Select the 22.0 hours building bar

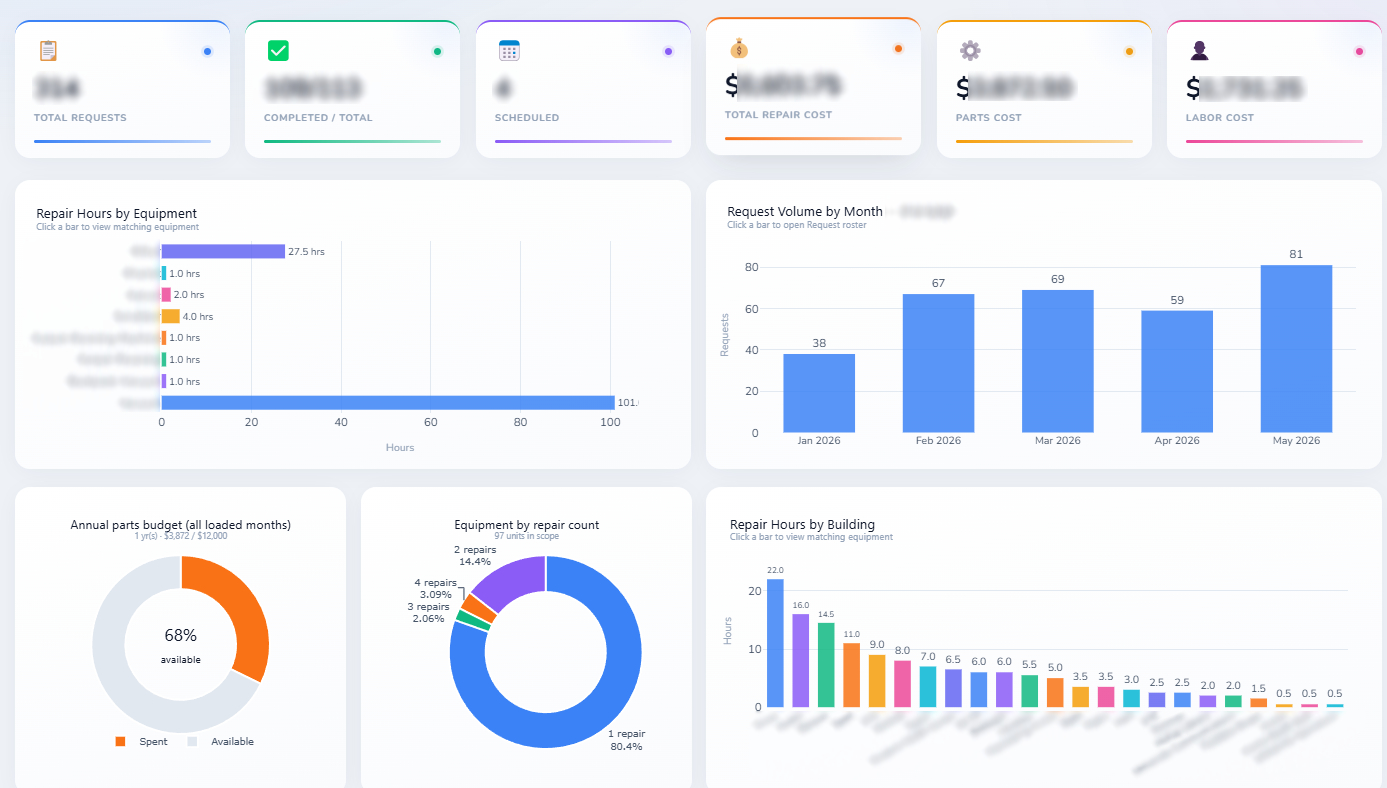[775, 643]
